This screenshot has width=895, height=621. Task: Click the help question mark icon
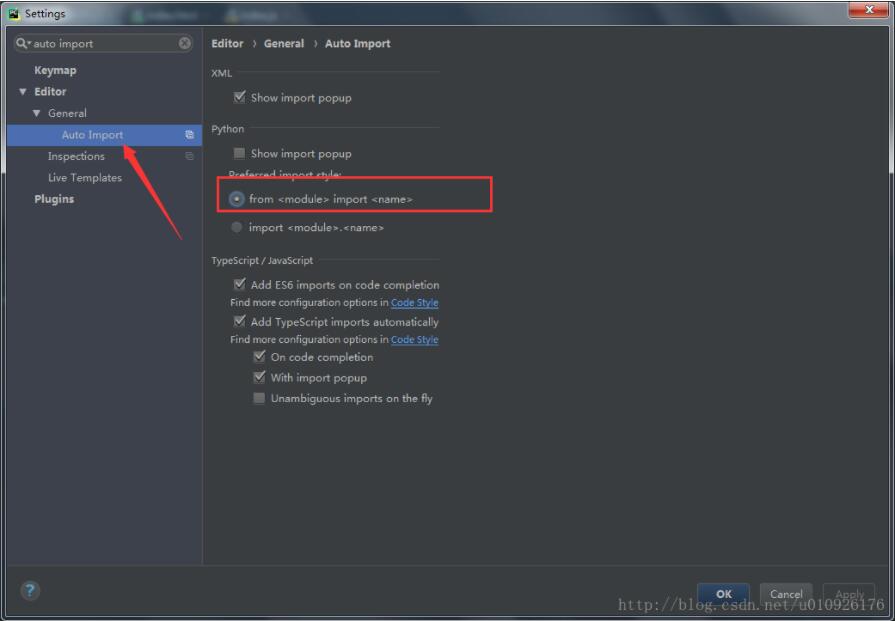(x=29, y=591)
